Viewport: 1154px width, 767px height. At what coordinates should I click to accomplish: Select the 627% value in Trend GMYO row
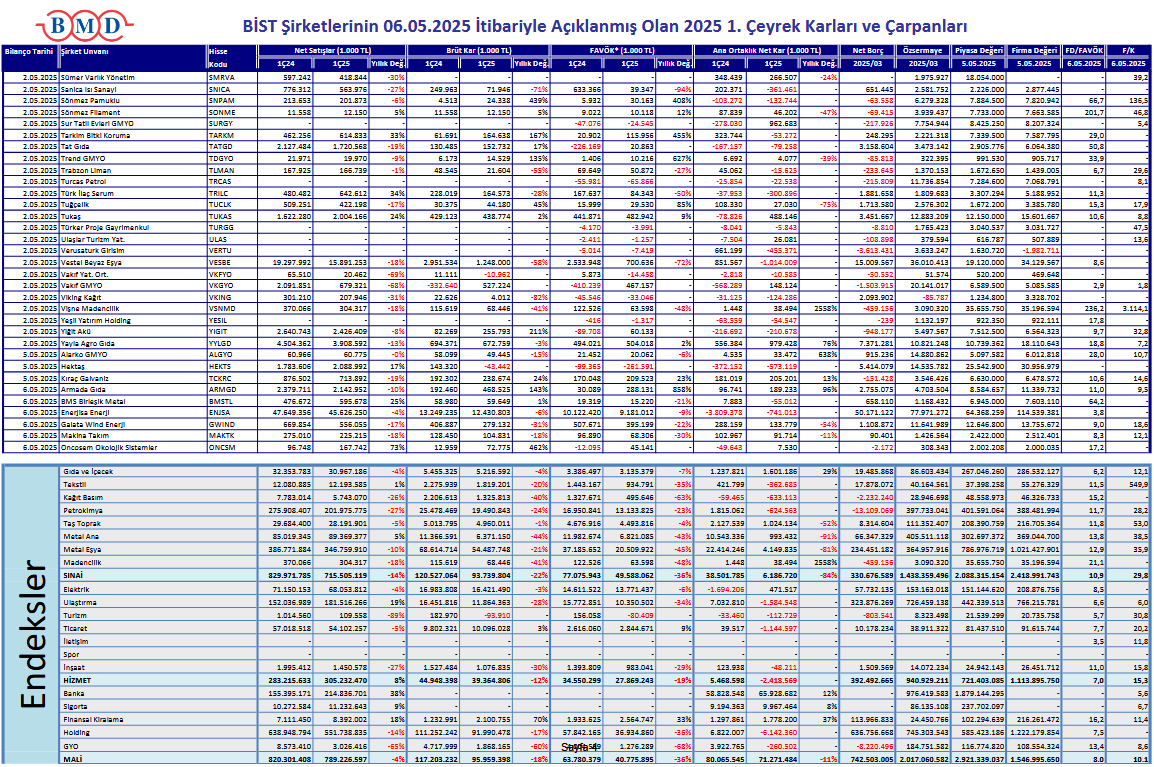click(681, 158)
